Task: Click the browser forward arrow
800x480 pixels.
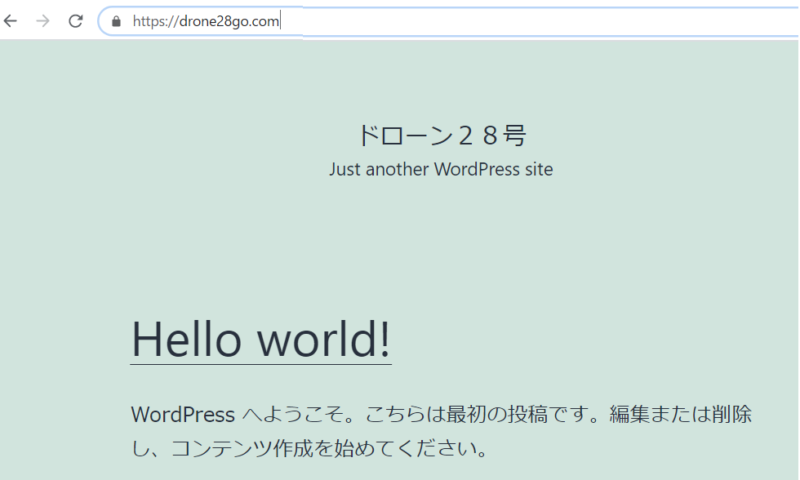Action: click(43, 21)
